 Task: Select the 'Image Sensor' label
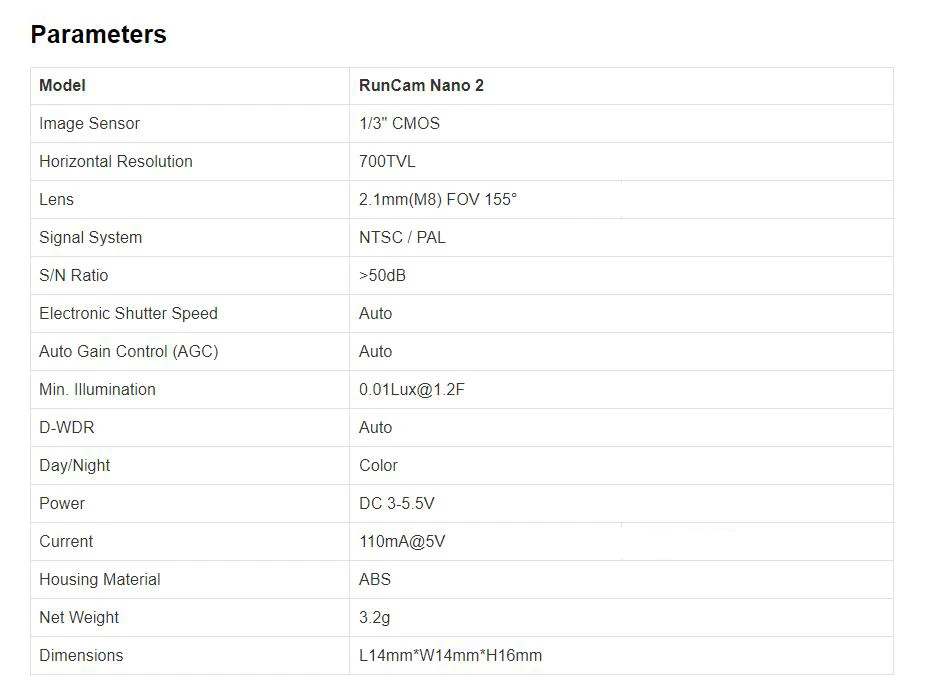[x=90, y=123]
